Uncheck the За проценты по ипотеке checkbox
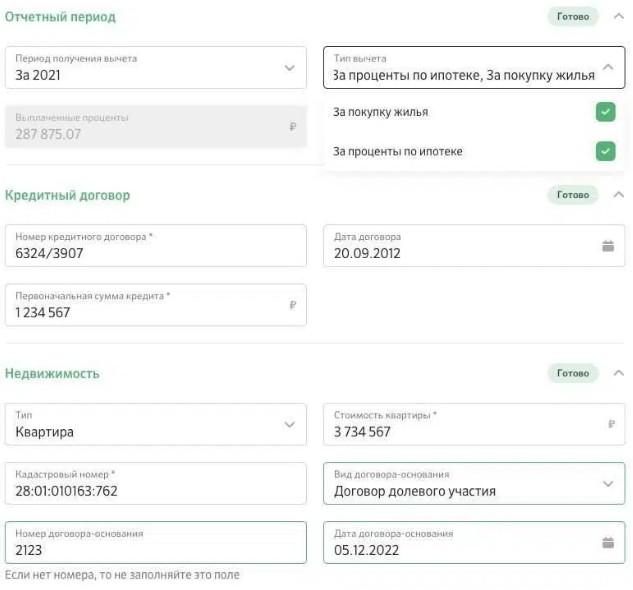The width and height of the screenshot is (633, 590). tap(605, 151)
